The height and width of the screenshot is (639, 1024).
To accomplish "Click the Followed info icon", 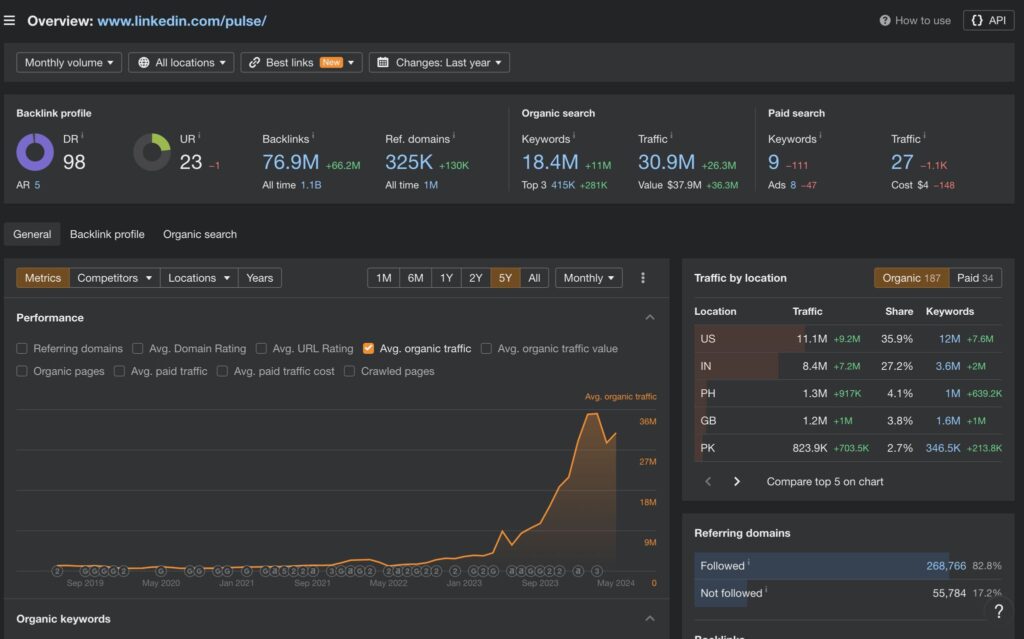I will point(748,563).
